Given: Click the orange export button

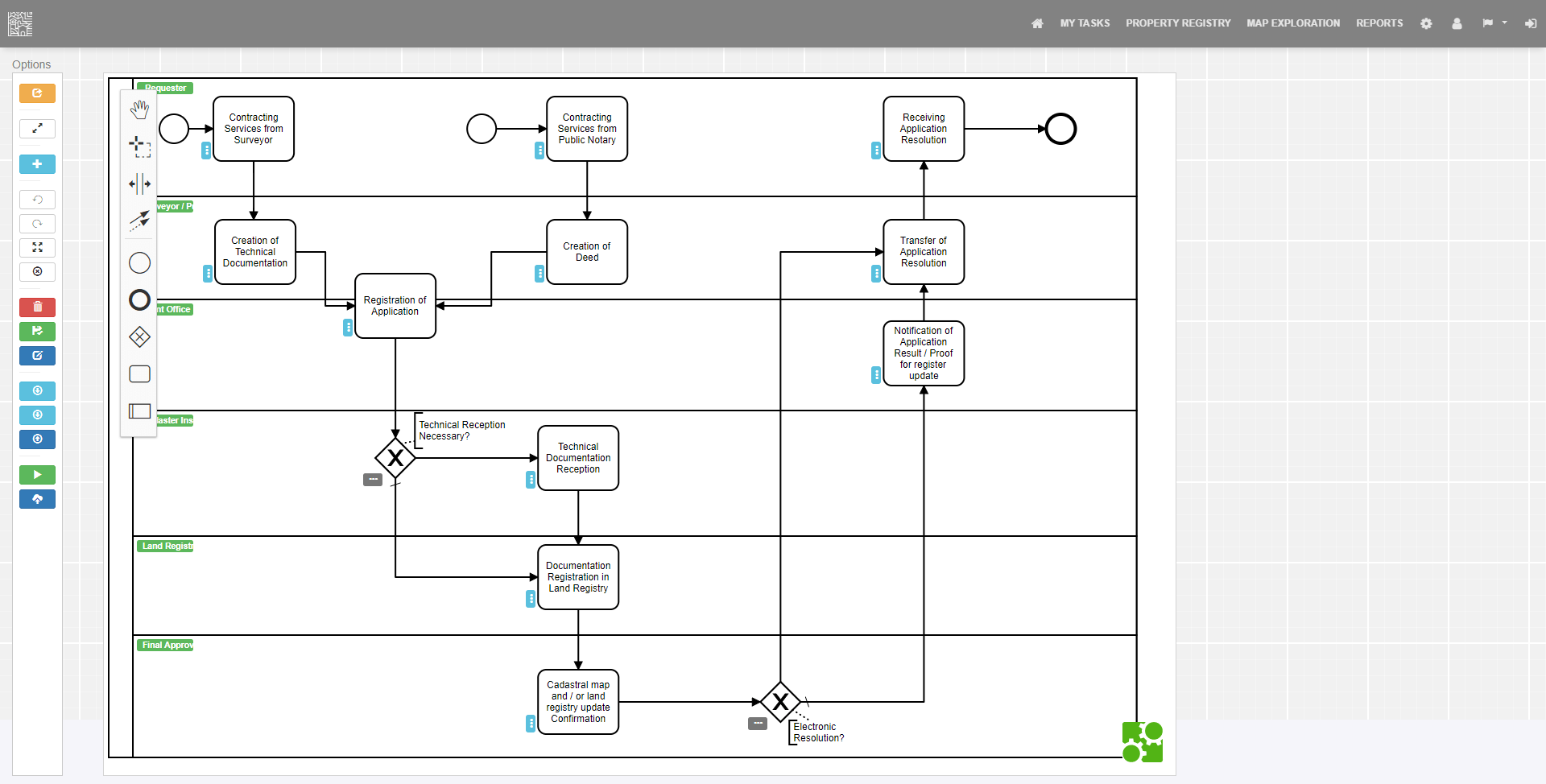Looking at the screenshot, I should [37, 93].
